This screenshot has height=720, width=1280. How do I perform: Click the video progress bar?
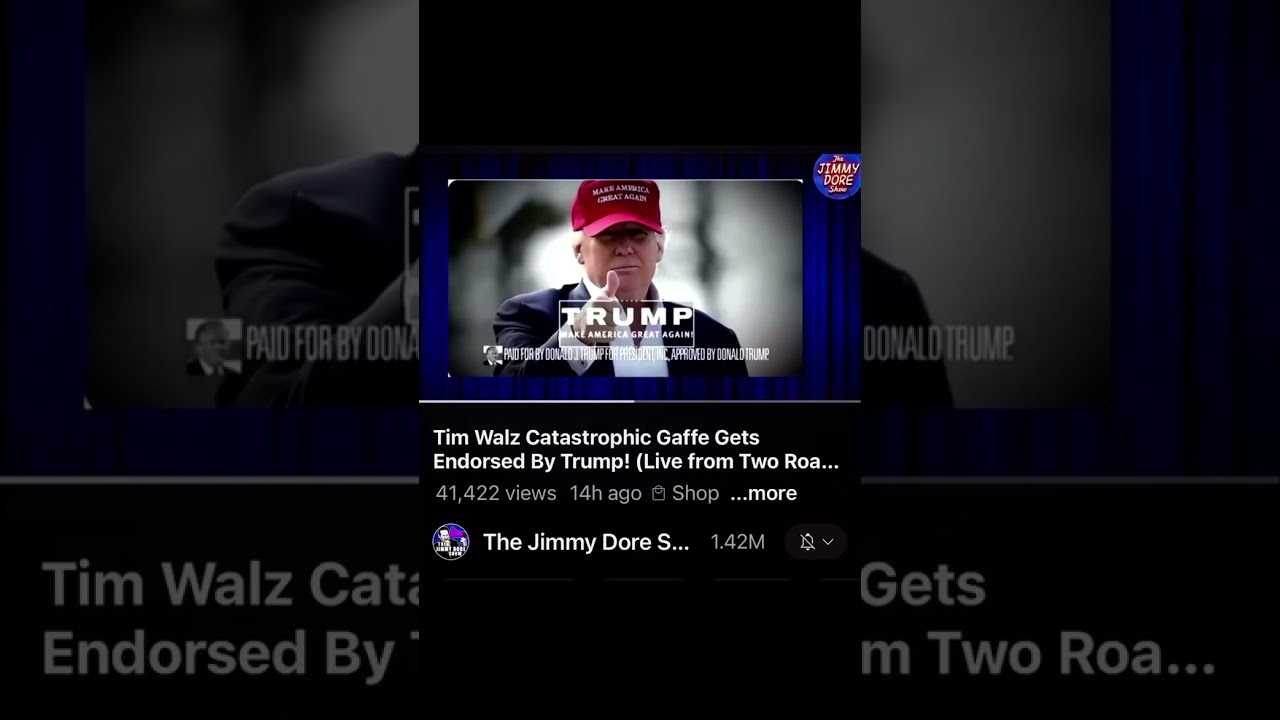(x=640, y=401)
